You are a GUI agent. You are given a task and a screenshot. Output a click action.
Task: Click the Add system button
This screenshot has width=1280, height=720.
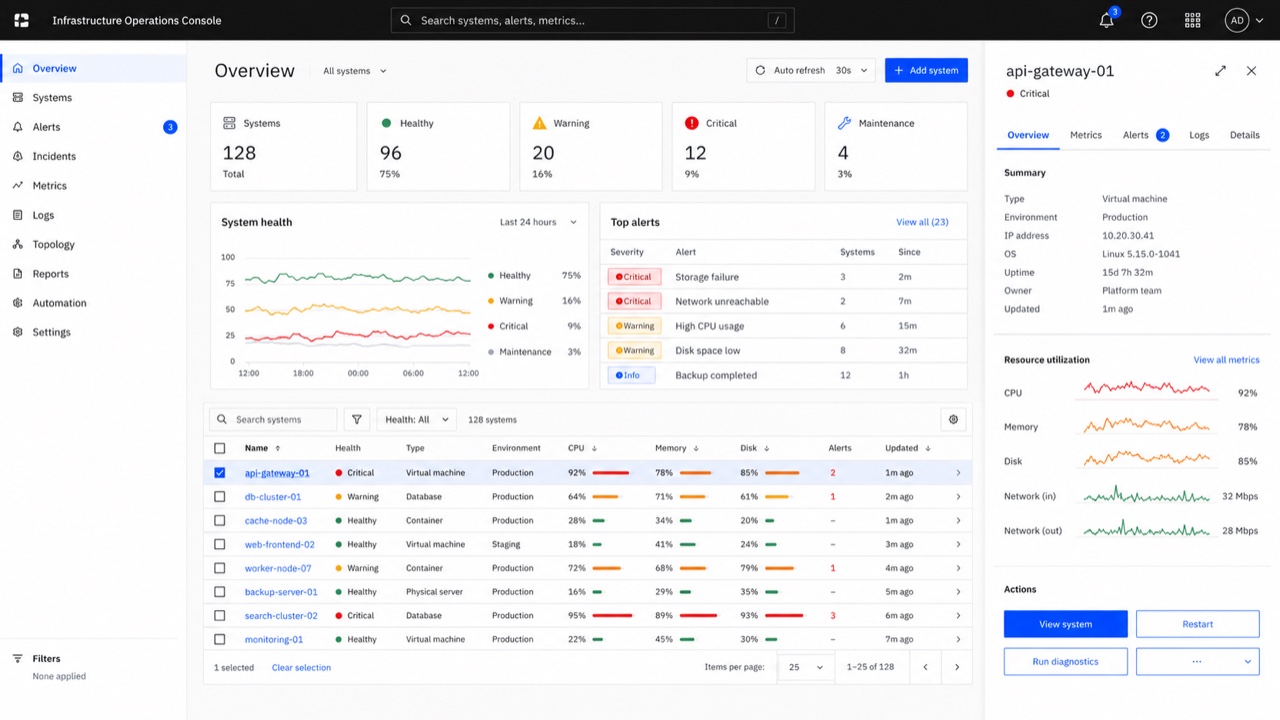[926, 71]
